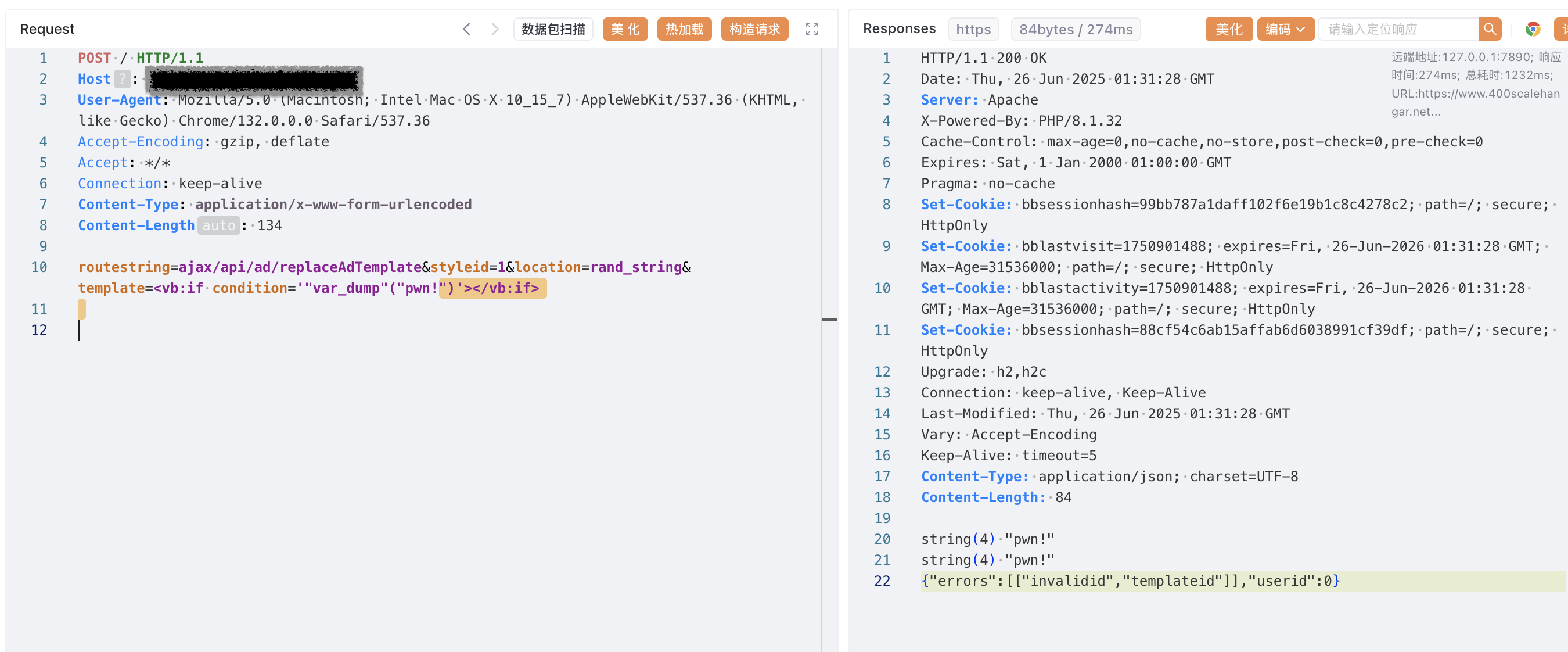
Task: Click the previous request arrow
Action: (467, 29)
